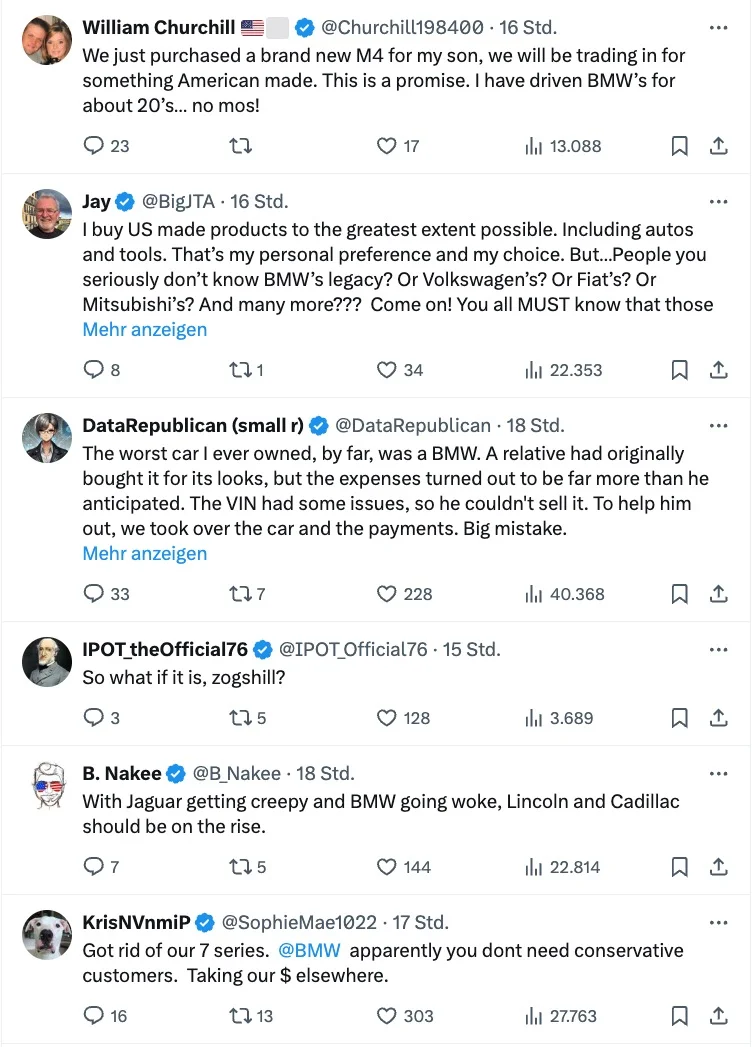The width and height of the screenshot is (753, 1047).
Task: Expand DataRepublican's tweet with Mehr anzeigen
Action: click(145, 554)
